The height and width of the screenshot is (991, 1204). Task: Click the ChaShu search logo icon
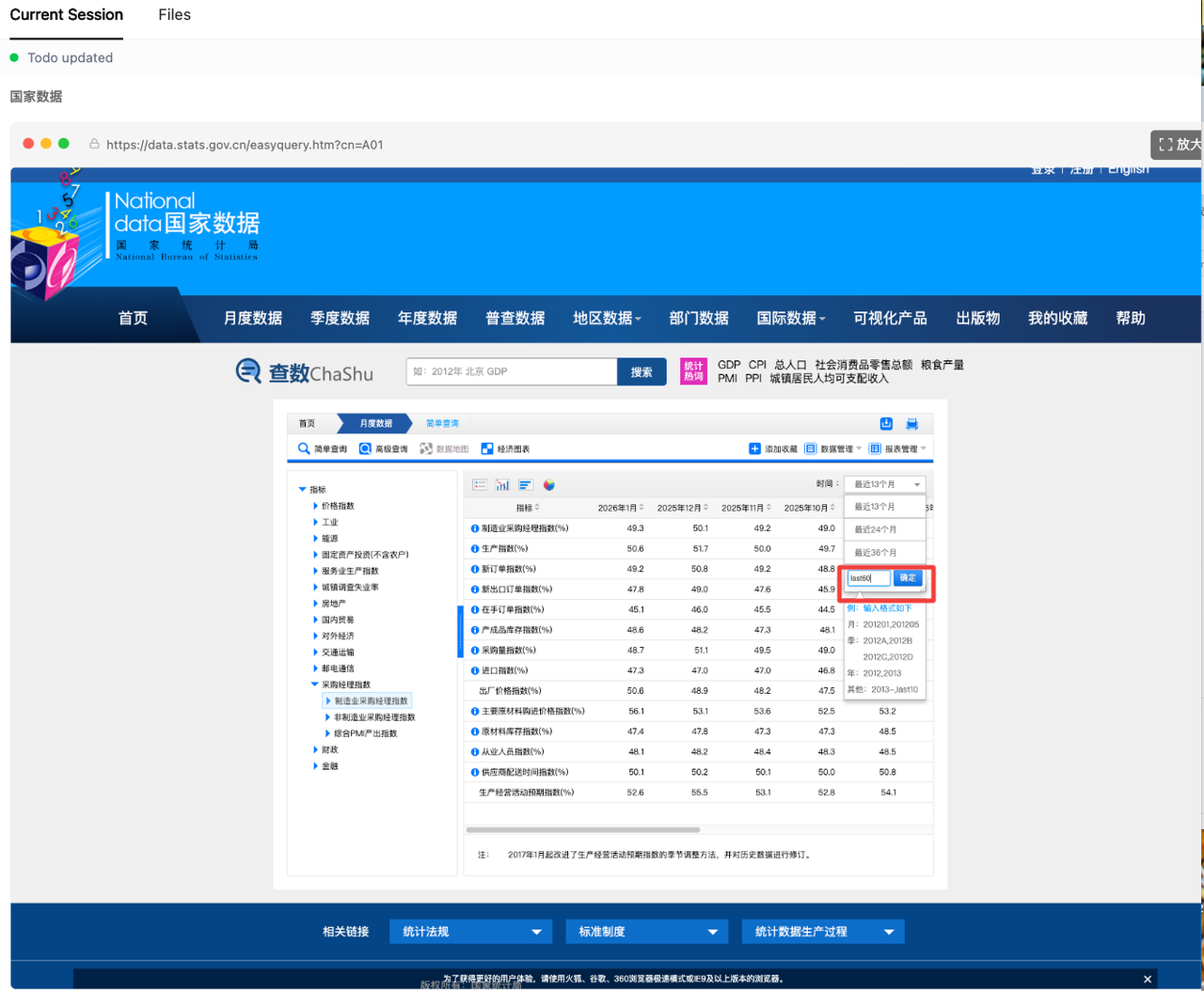248,371
